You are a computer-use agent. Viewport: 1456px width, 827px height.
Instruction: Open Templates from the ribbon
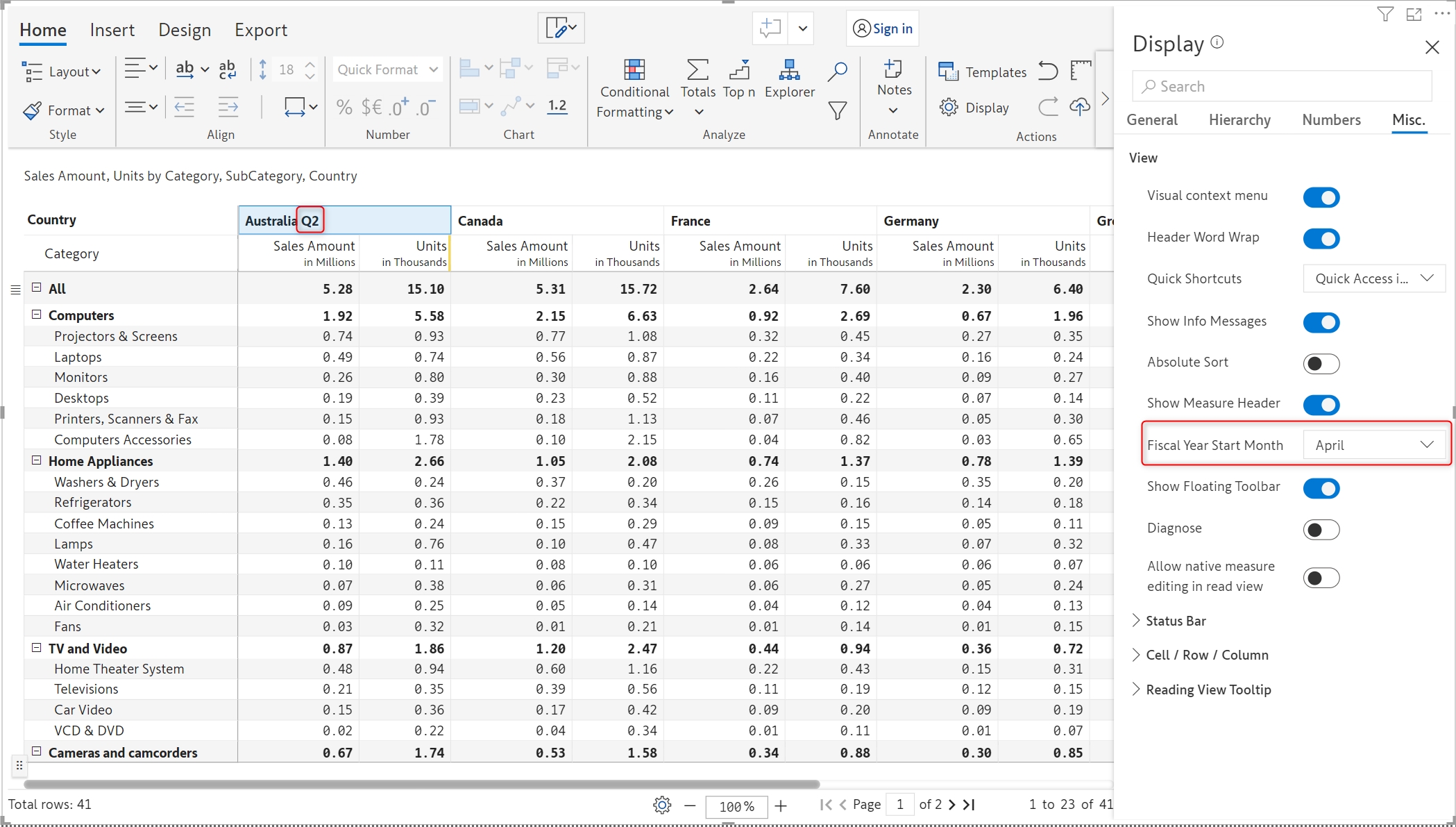pyautogui.click(x=982, y=72)
